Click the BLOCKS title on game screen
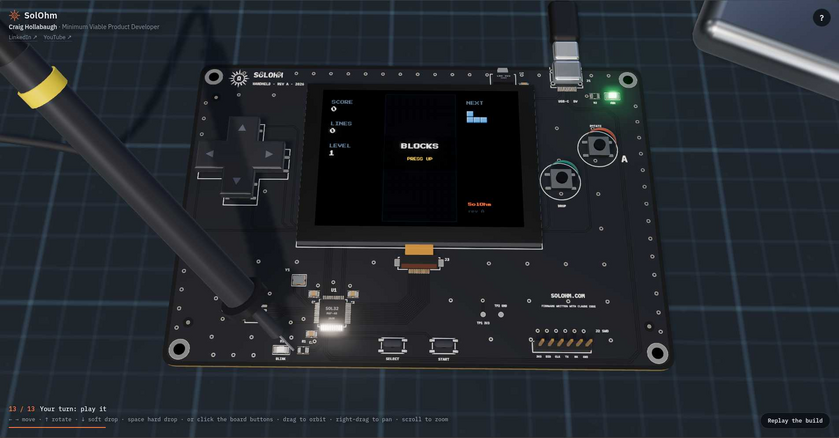The image size is (839, 438). tap(420, 145)
